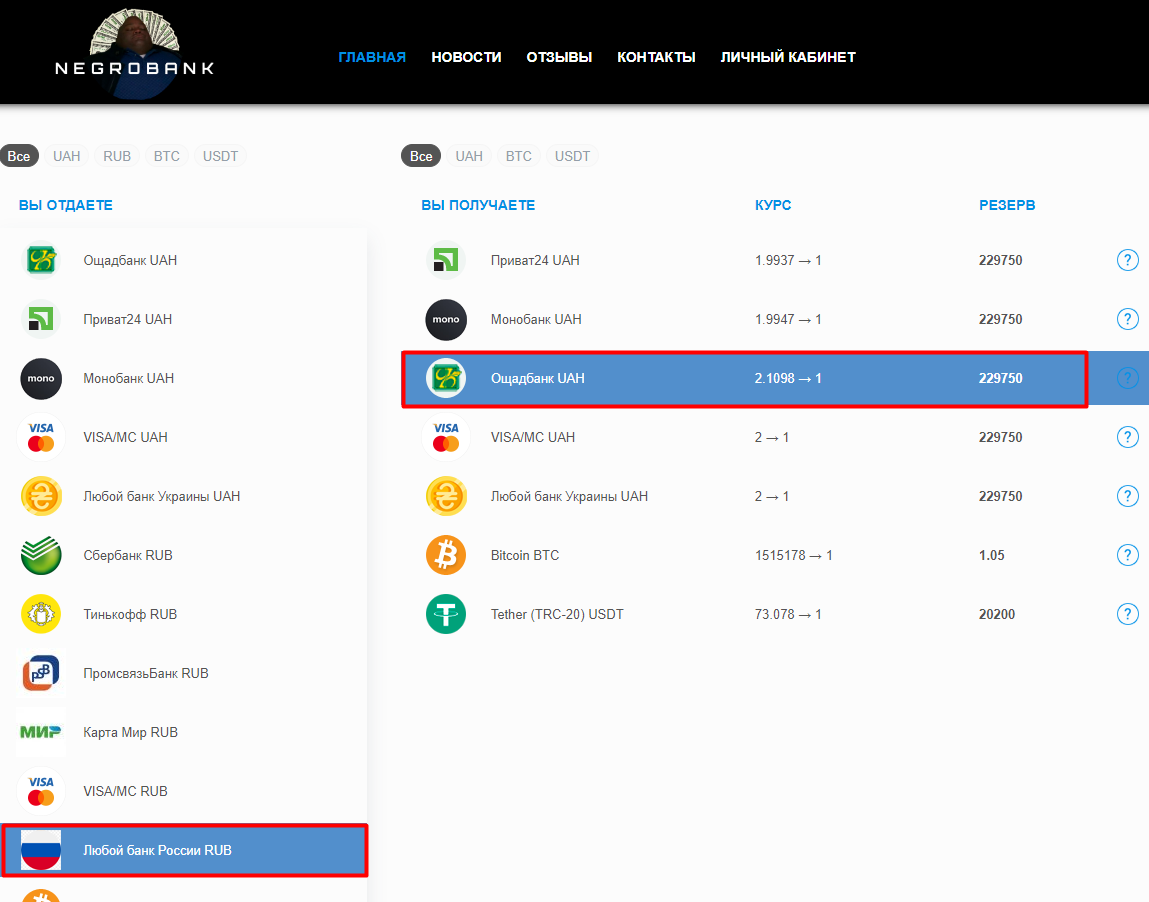Screen dimensions: 1149x902
Task: Open the help icon for Любой банк Украины receive row
Action: coord(1128,496)
